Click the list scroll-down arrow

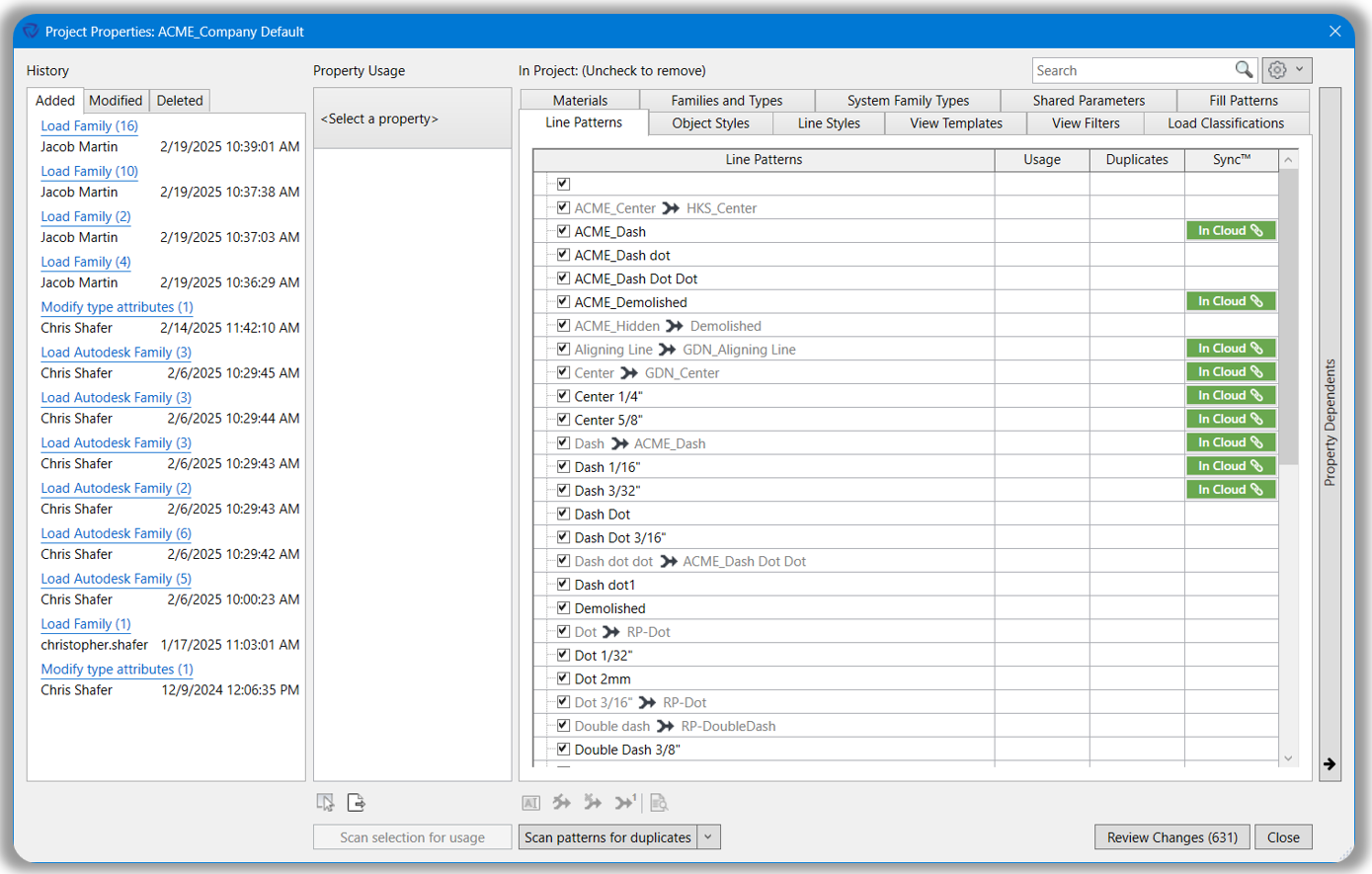tap(1287, 758)
